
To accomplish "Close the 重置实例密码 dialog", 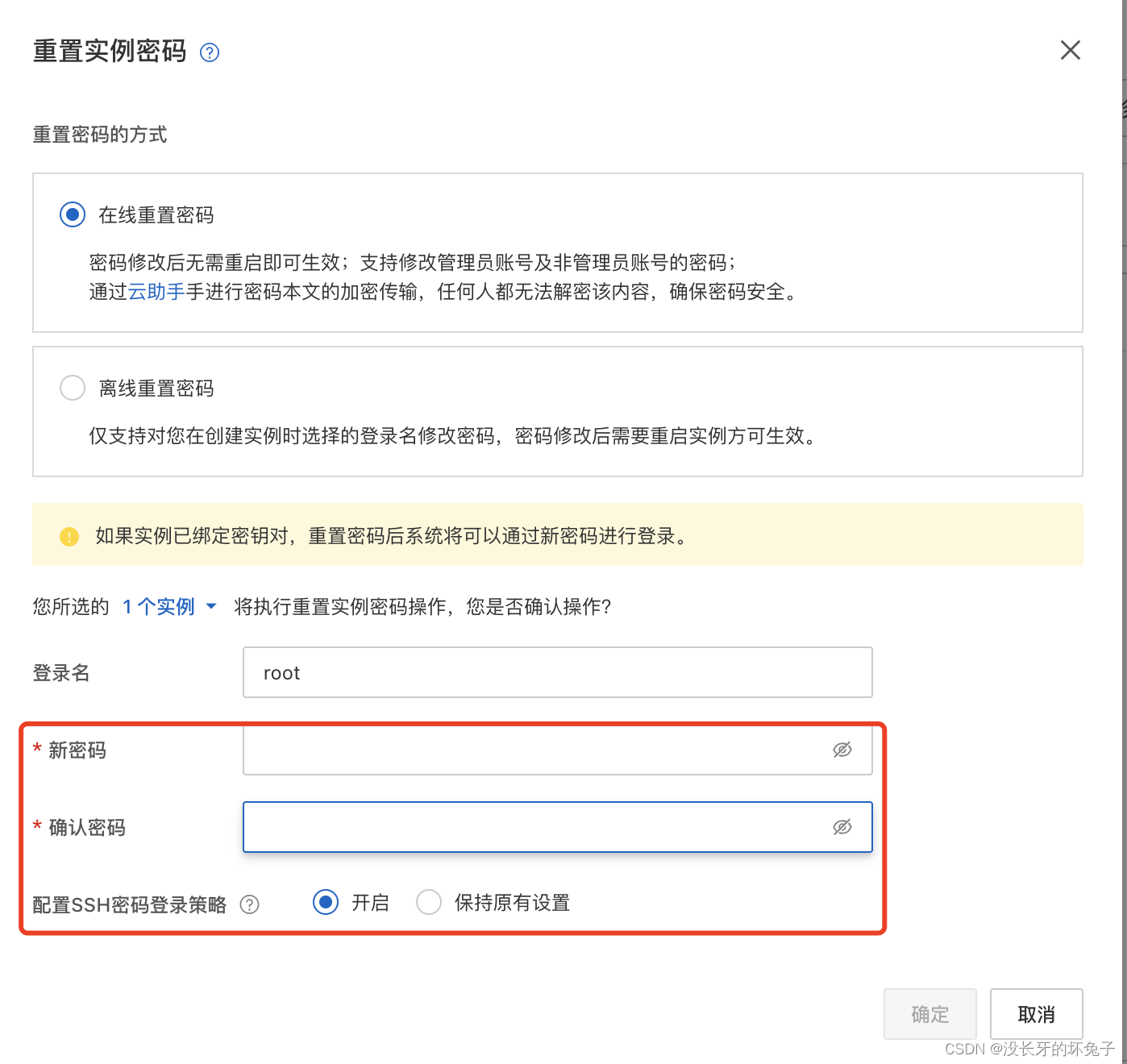I will coord(1070,50).
